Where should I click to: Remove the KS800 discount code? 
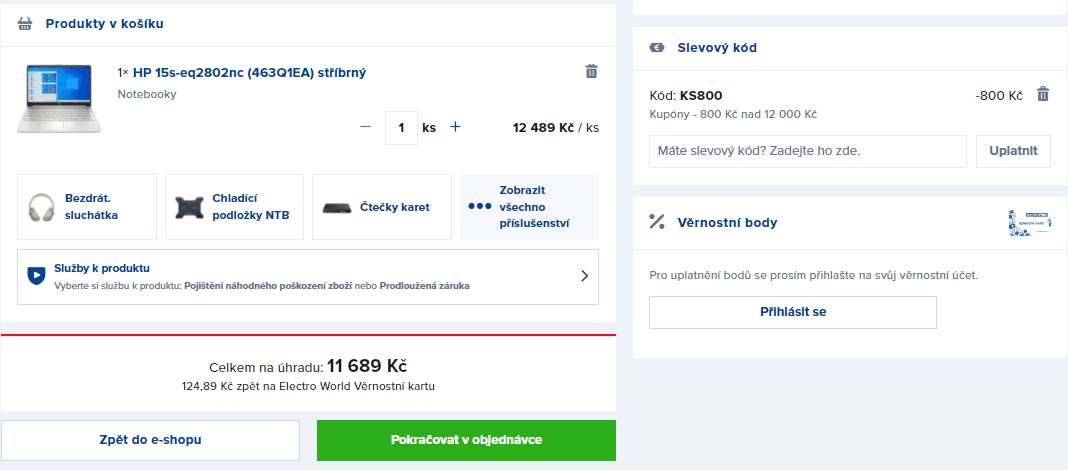coord(1043,94)
